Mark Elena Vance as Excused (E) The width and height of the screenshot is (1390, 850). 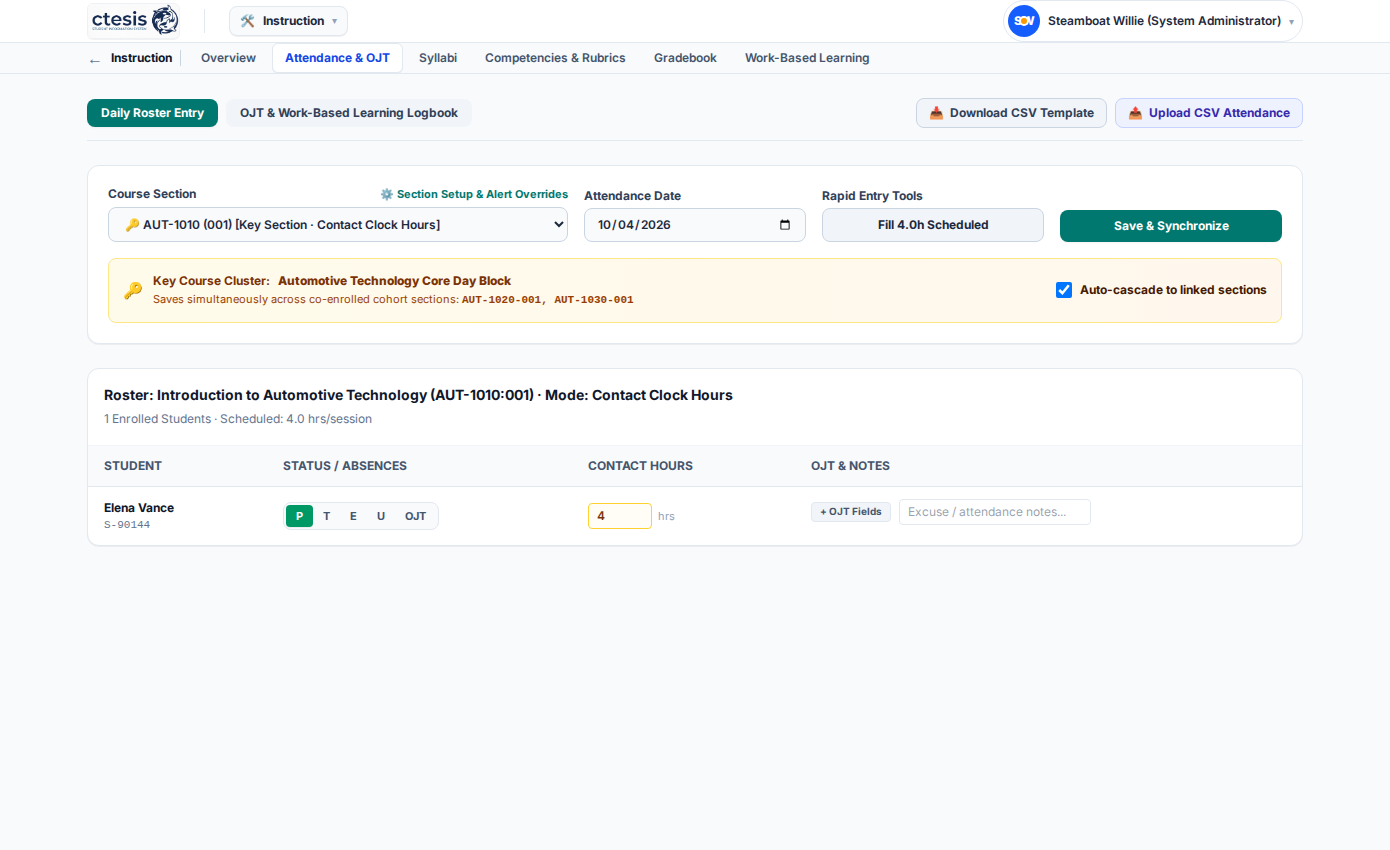(x=353, y=516)
